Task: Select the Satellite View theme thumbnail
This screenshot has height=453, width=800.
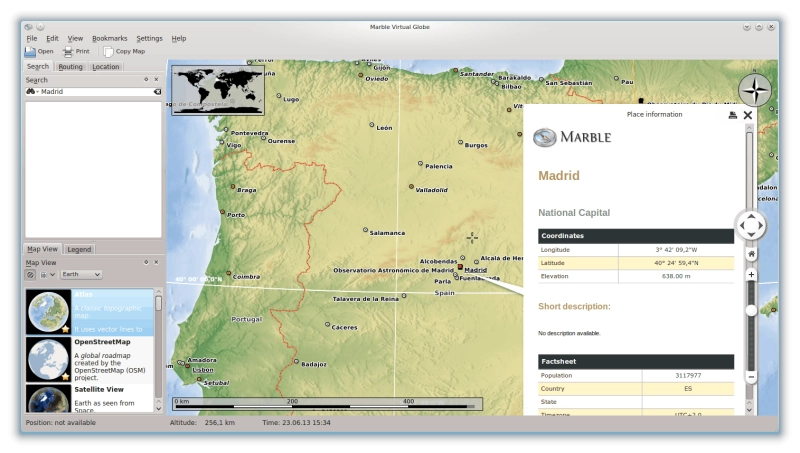Action: click(x=48, y=398)
